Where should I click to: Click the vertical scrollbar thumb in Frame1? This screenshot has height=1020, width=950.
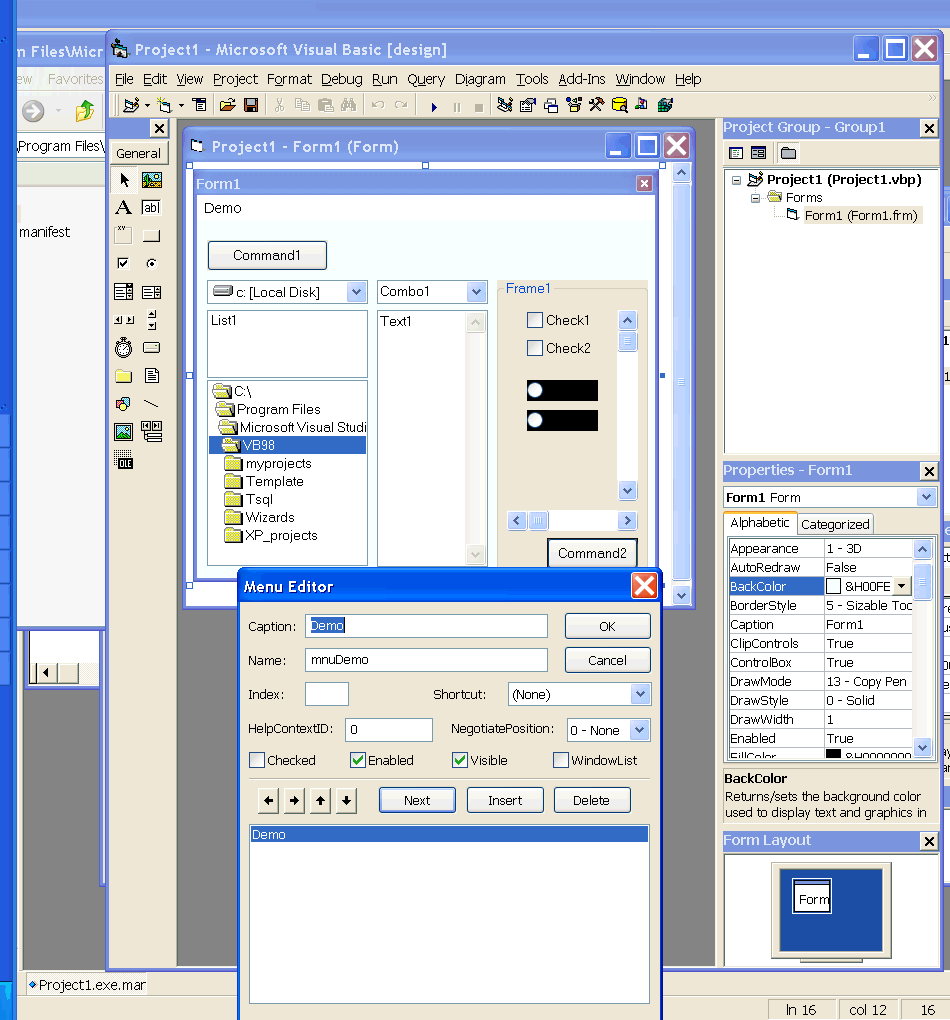point(627,341)
